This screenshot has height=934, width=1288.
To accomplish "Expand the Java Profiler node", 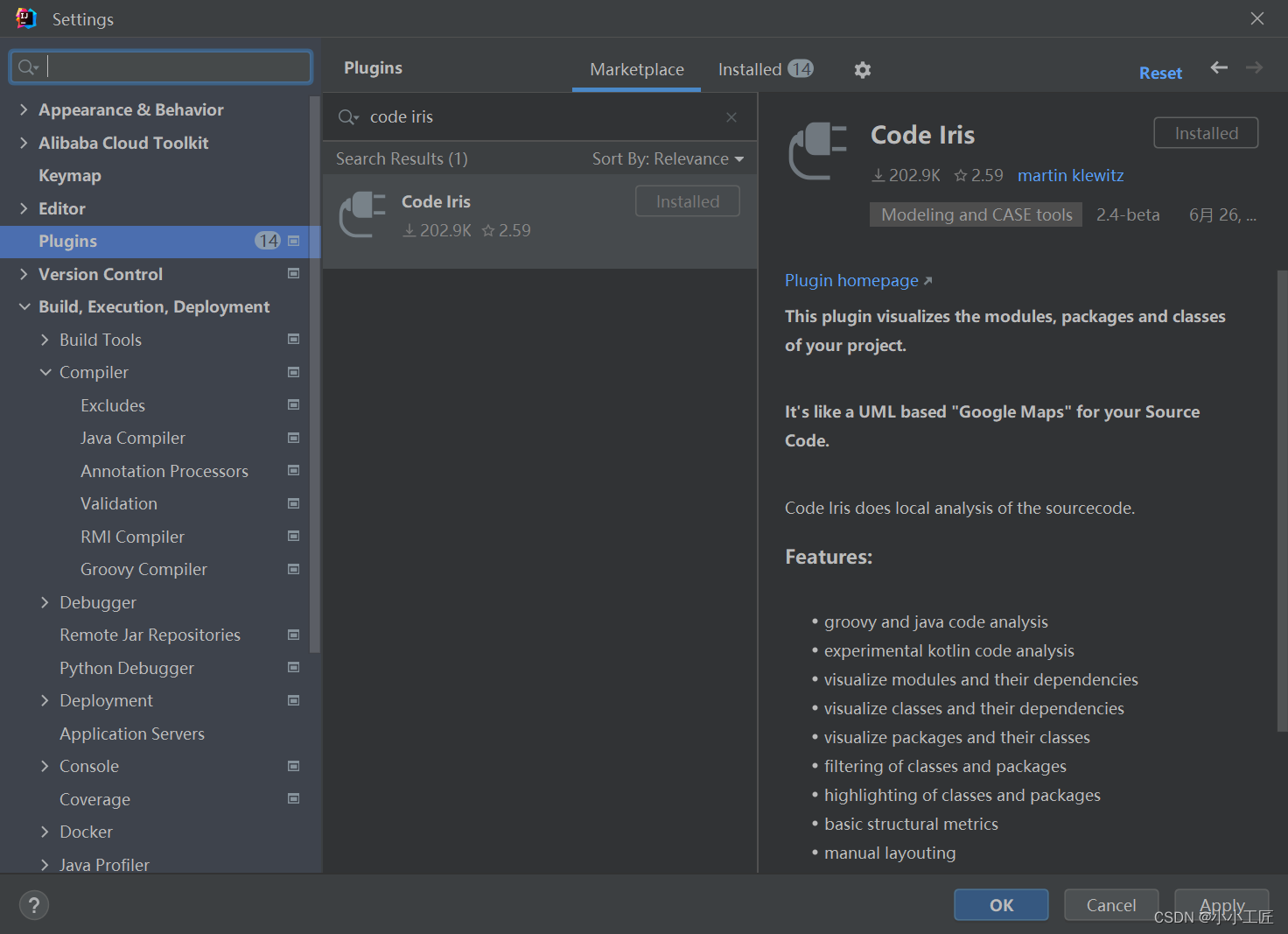I will (45, 865).
